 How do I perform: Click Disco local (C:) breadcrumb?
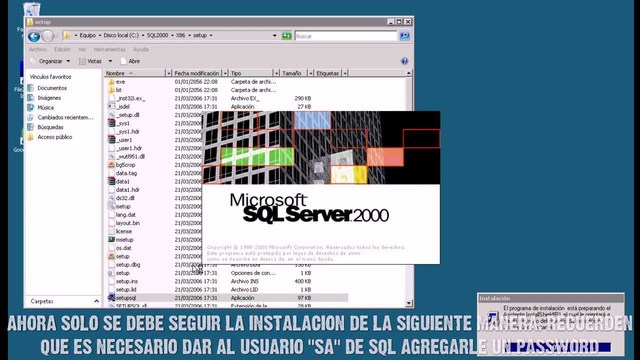point(121,36)
